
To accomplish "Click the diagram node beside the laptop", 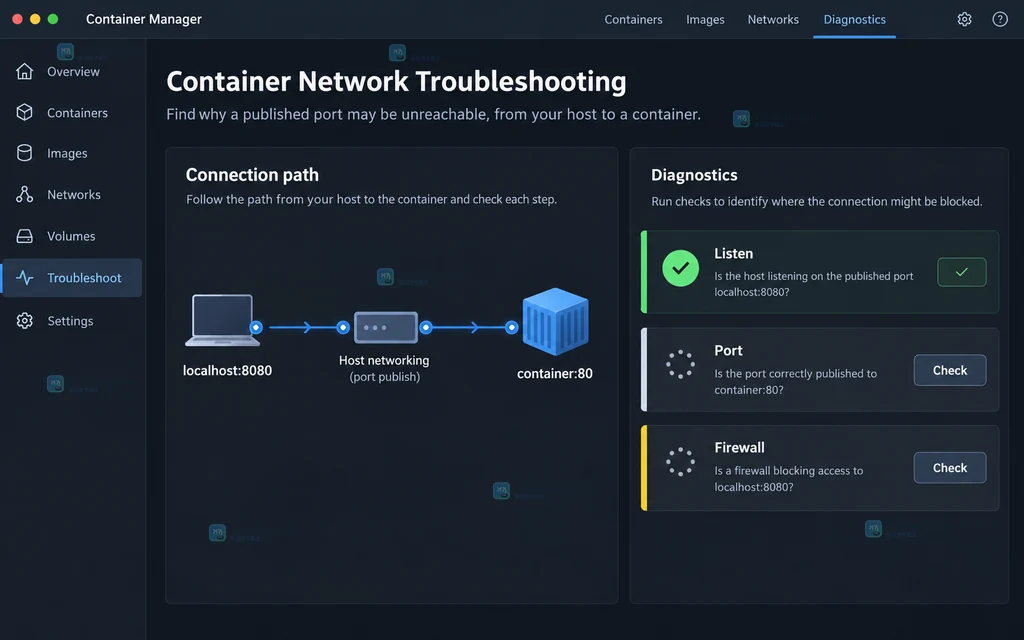I will pos(256,327).
